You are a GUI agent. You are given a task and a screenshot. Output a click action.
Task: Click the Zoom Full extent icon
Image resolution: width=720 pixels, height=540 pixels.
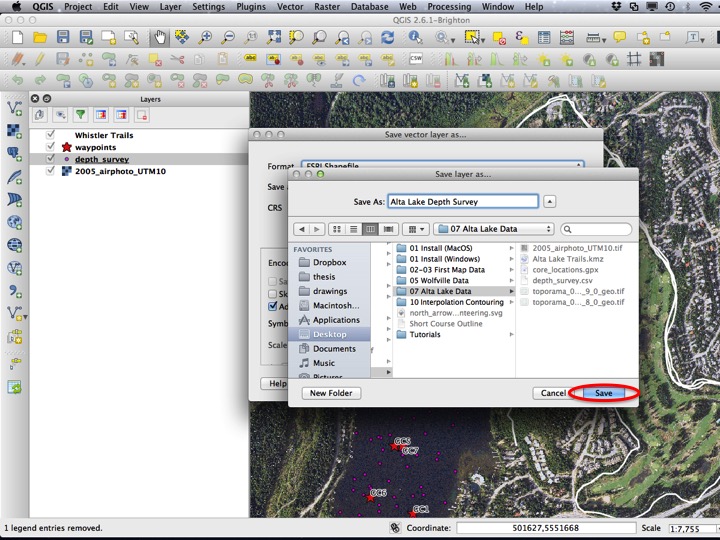click(x=274, y=37)
